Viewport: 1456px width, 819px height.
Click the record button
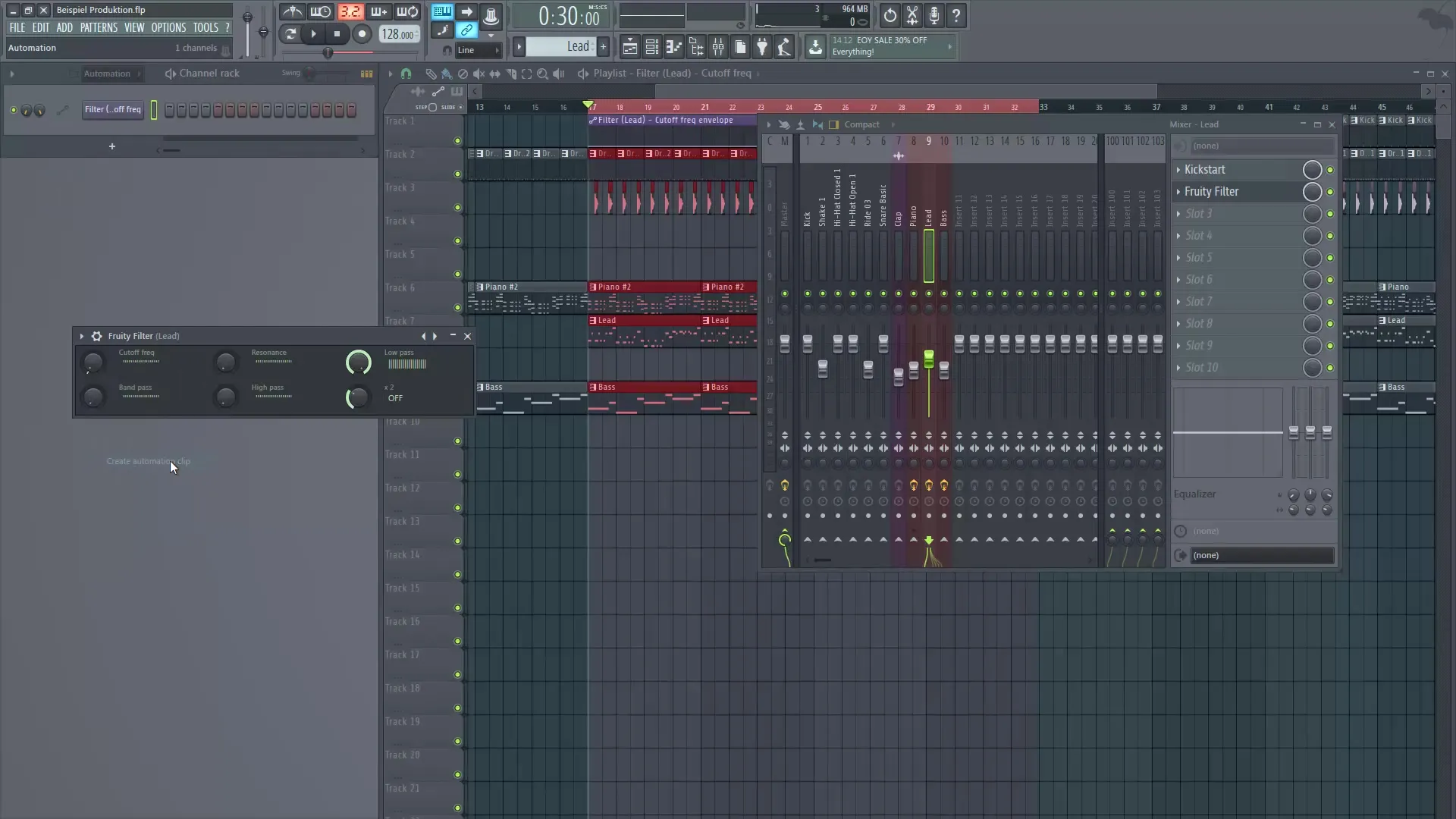(x=362, y=34)
